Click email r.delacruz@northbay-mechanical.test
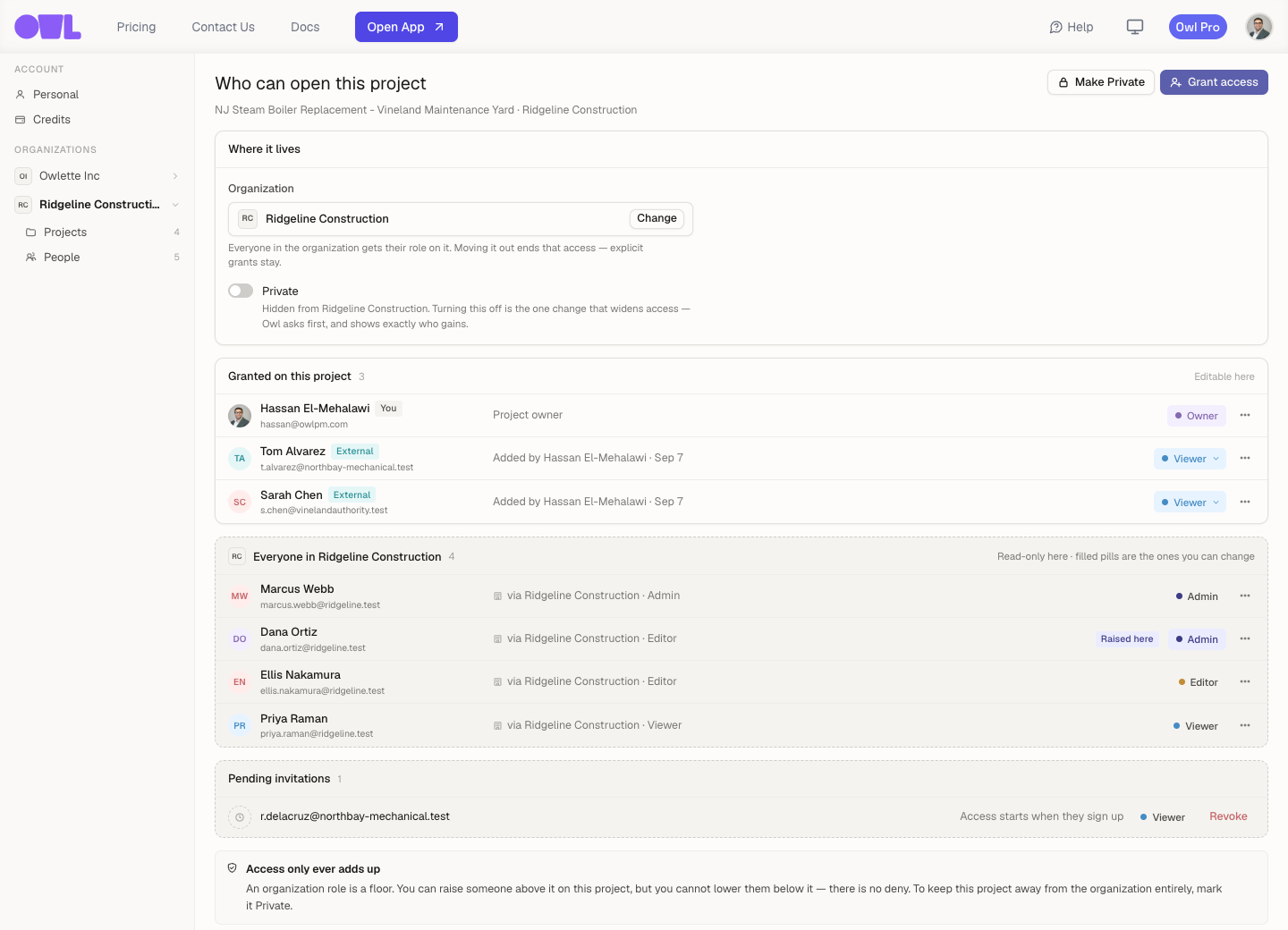This screenshot has height=930, width=1288. (x=355, y=816)
